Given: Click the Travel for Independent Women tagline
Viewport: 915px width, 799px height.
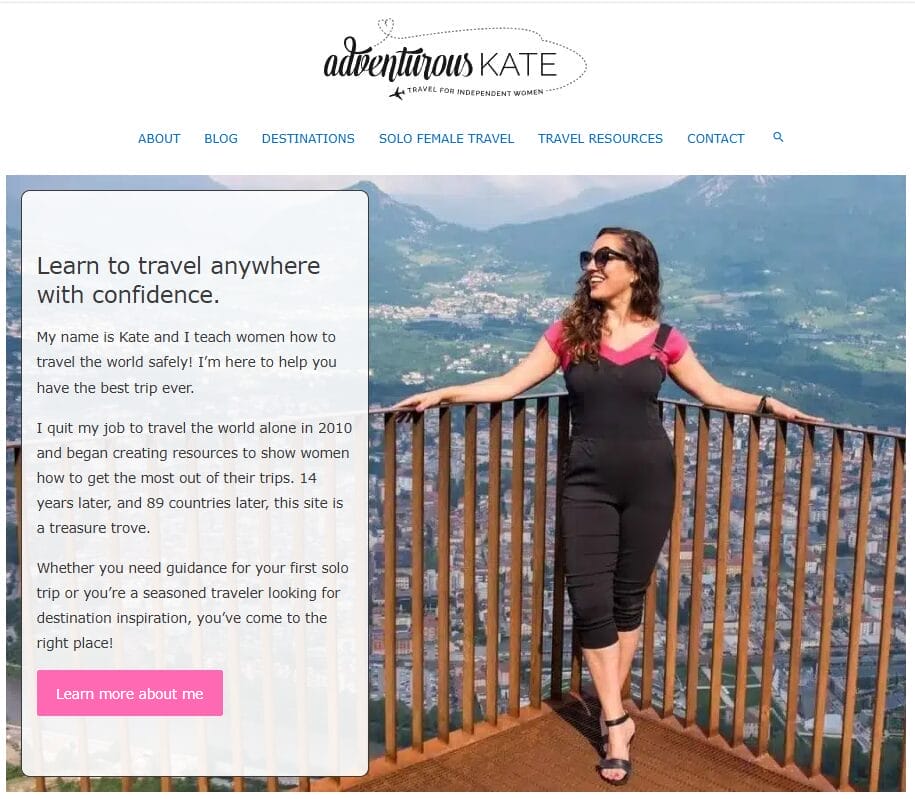Looking at the screenshot, I should pos(475,91).
